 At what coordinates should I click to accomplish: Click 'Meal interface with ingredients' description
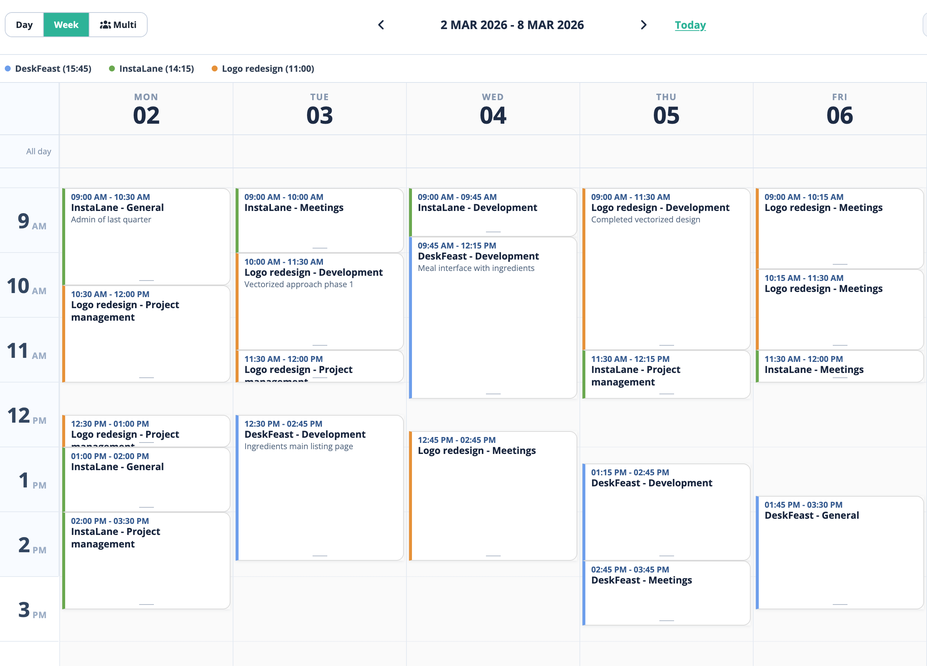(476, 268)
